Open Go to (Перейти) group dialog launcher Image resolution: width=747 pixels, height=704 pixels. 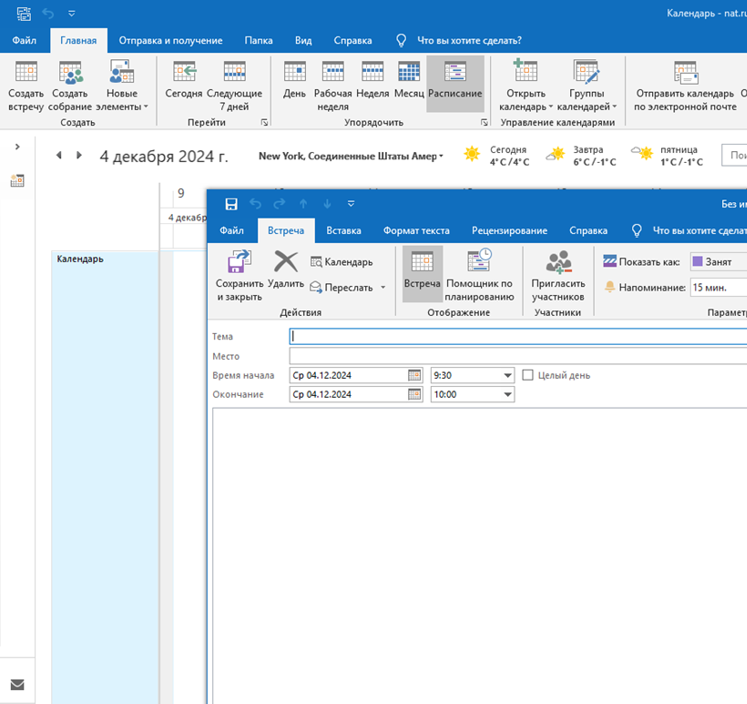(264, 123)
